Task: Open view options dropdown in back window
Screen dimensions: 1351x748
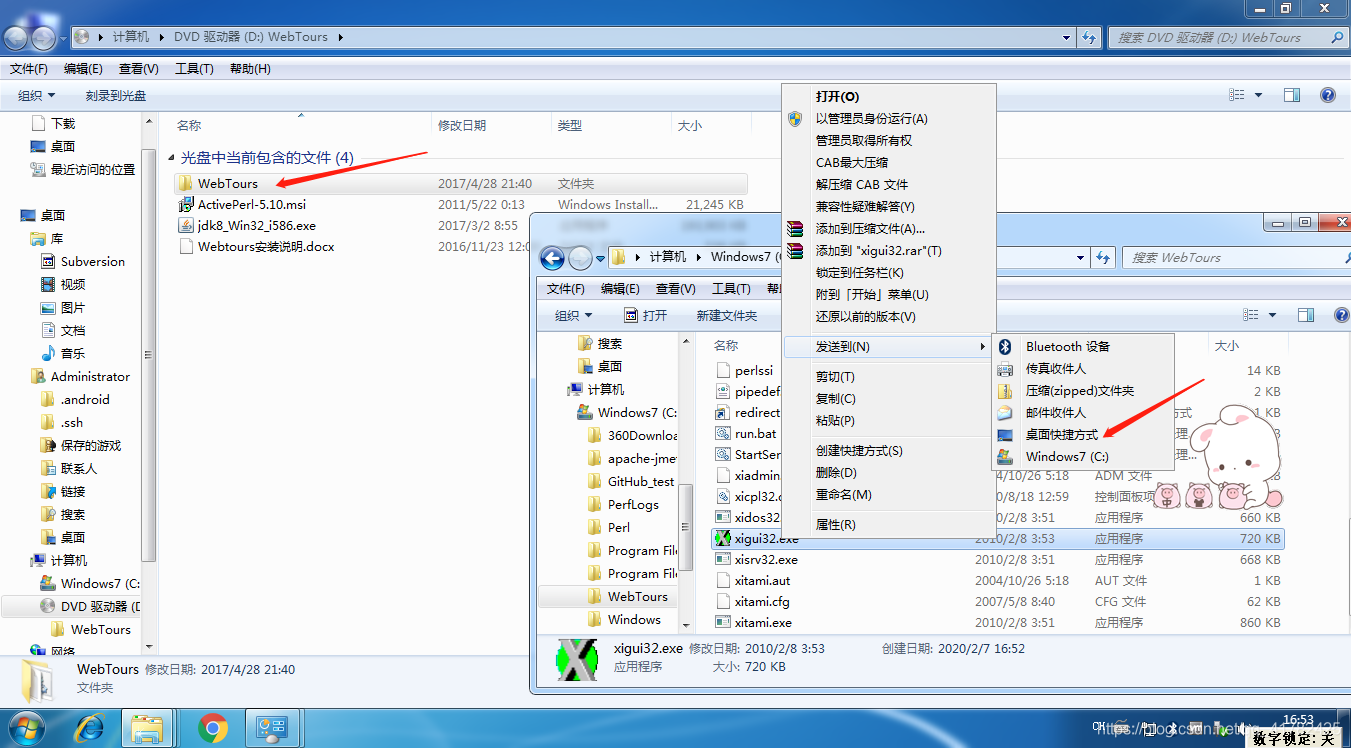Action: [x=1258, y=95]
